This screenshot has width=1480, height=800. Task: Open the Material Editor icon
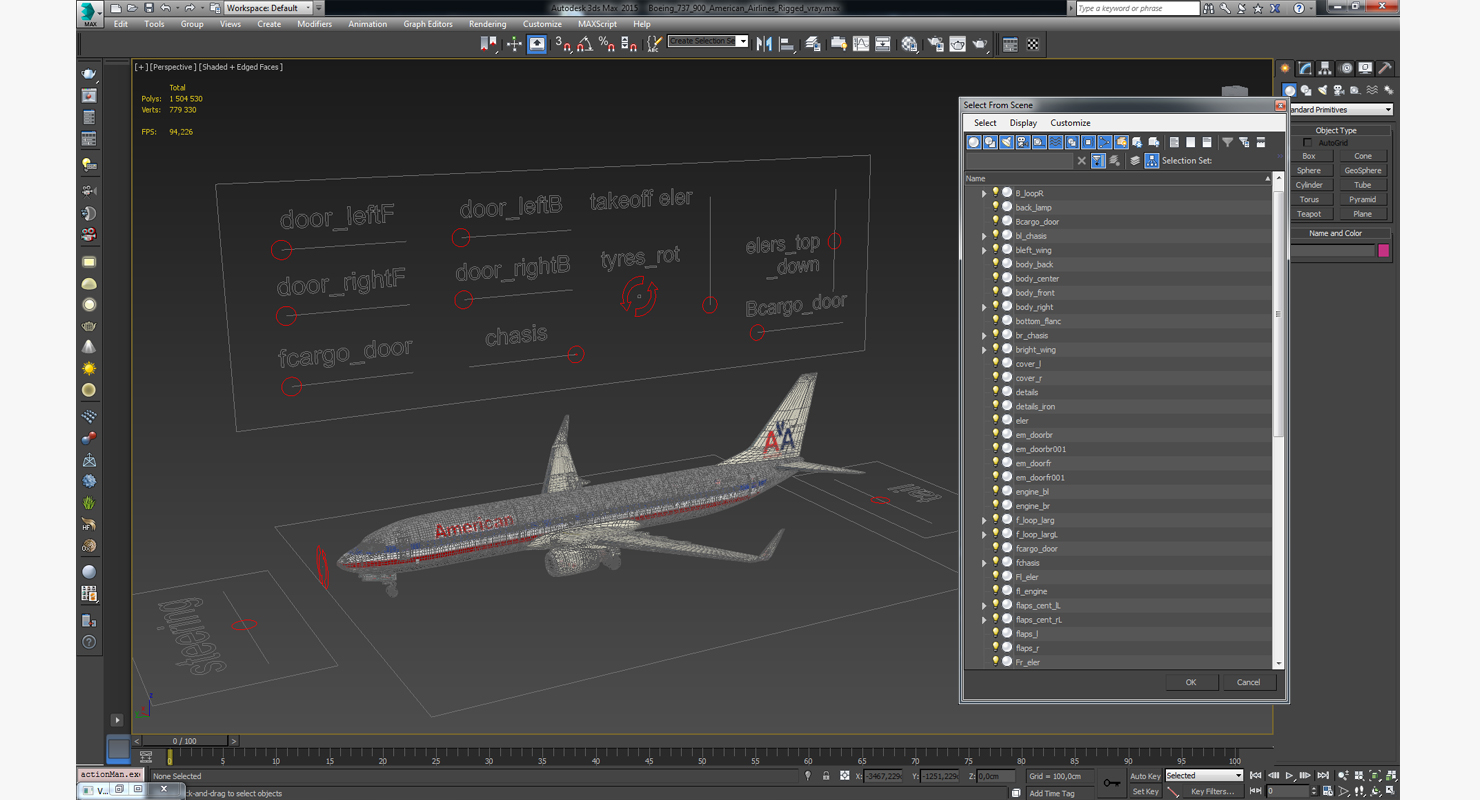click(x=908, y=44)
